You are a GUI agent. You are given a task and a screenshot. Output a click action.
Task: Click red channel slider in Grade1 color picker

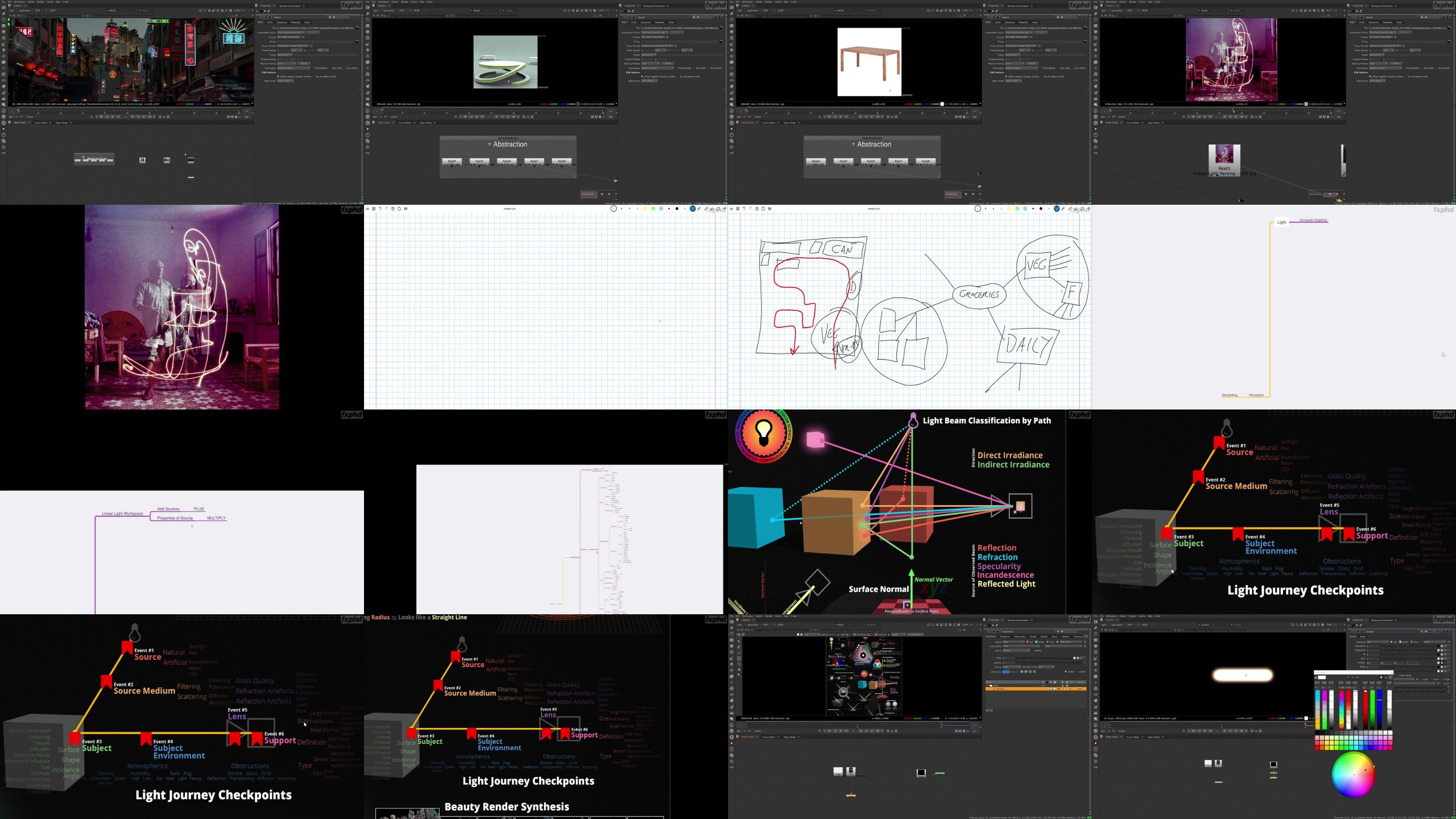(1365, 710)
